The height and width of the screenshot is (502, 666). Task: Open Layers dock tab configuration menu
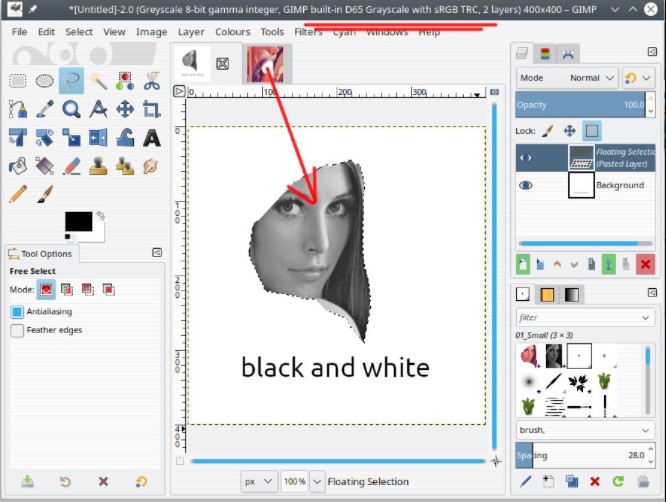652,52
